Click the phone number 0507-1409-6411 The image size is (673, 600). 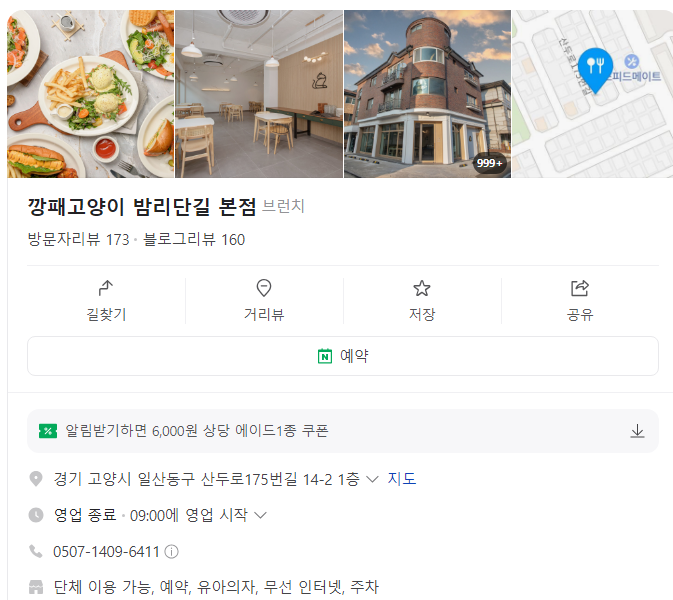click(x=106, y=552)
